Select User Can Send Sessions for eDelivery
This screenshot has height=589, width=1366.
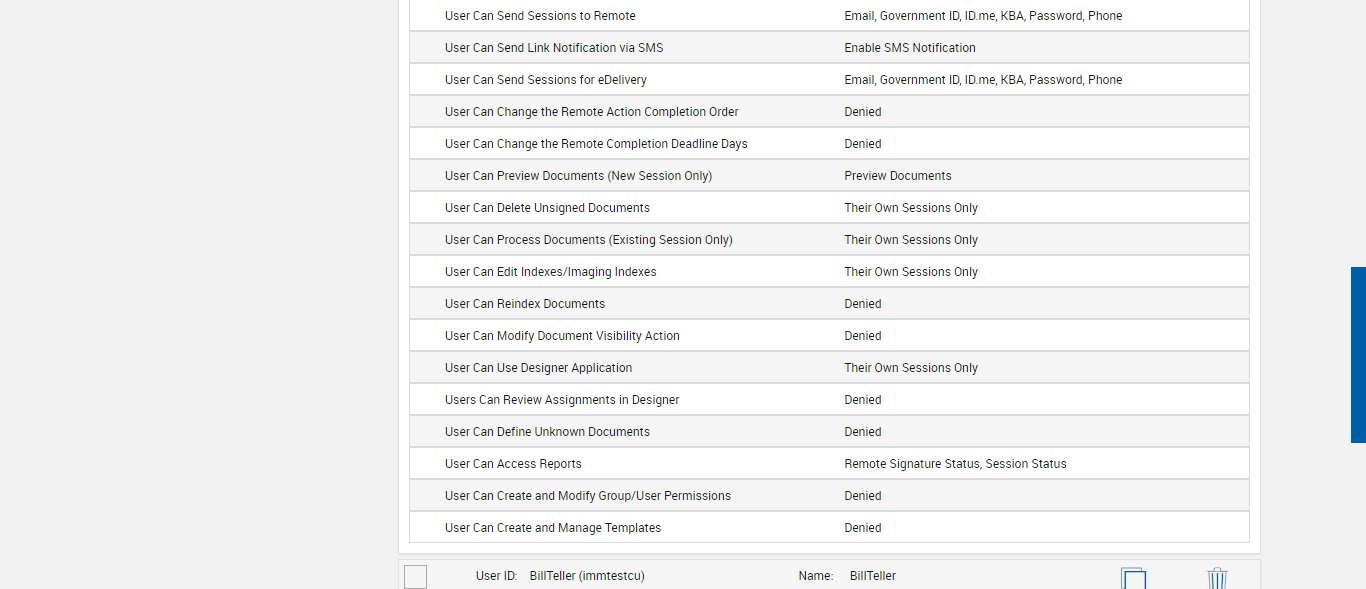pos(546,80)
